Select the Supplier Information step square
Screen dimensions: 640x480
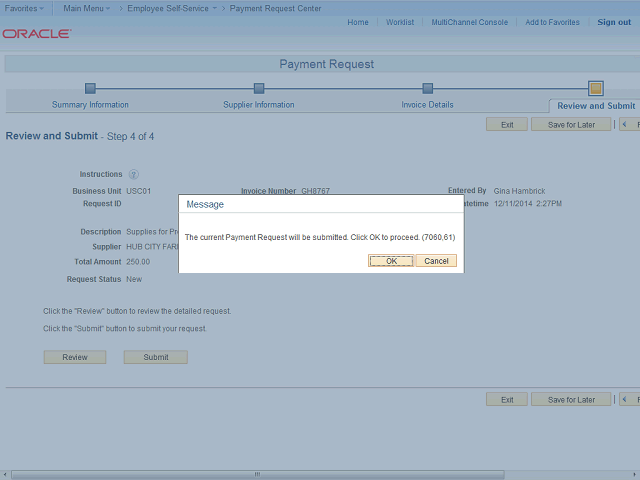pyautogui.click(x=259, y=88)
